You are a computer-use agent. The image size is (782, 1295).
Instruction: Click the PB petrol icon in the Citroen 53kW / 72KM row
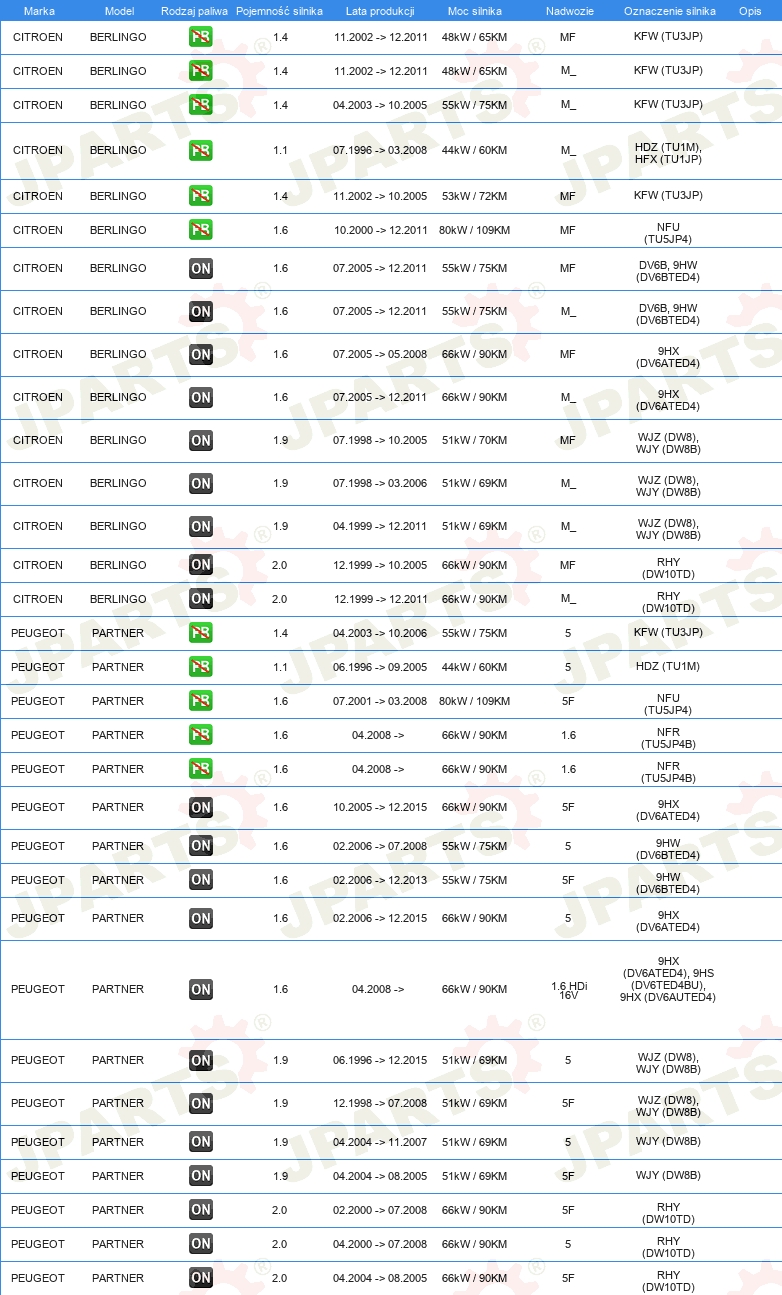click(x=201, y=196)
